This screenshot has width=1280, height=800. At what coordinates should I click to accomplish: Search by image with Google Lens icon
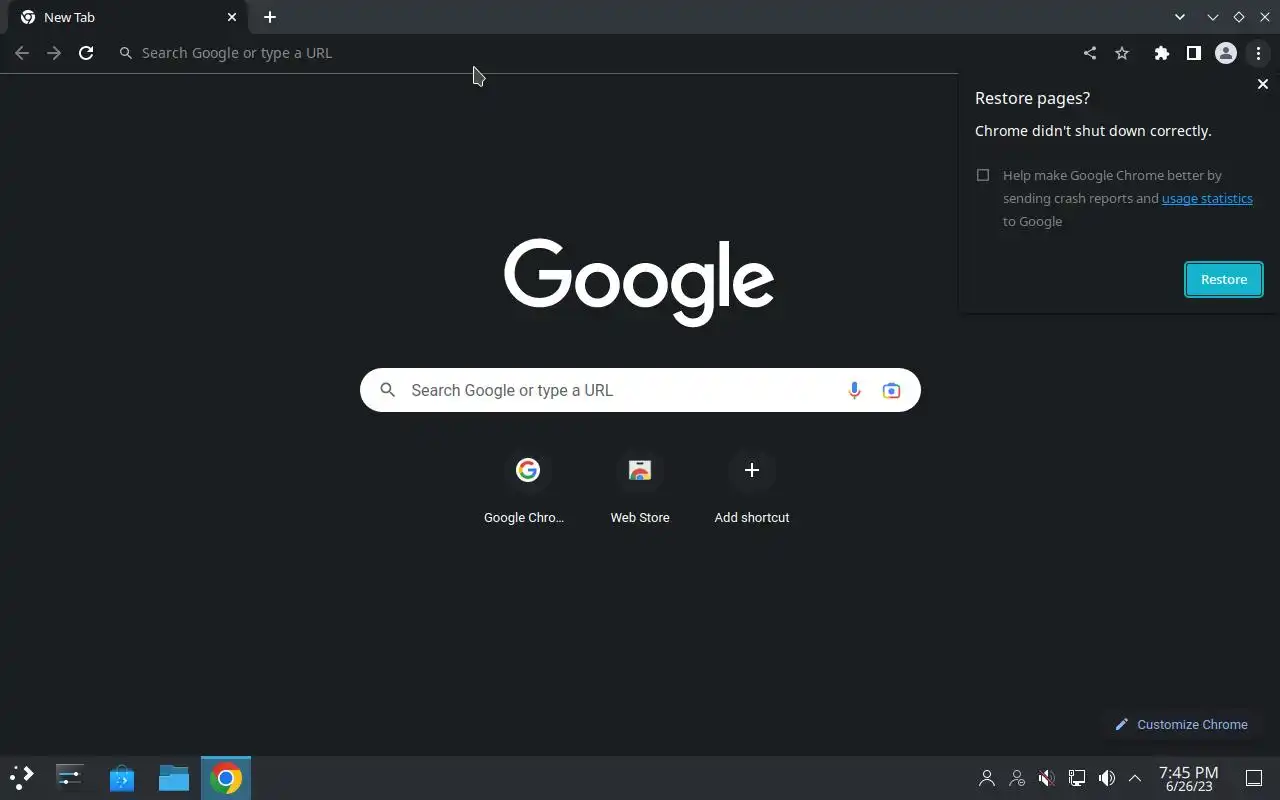[891, 390]
